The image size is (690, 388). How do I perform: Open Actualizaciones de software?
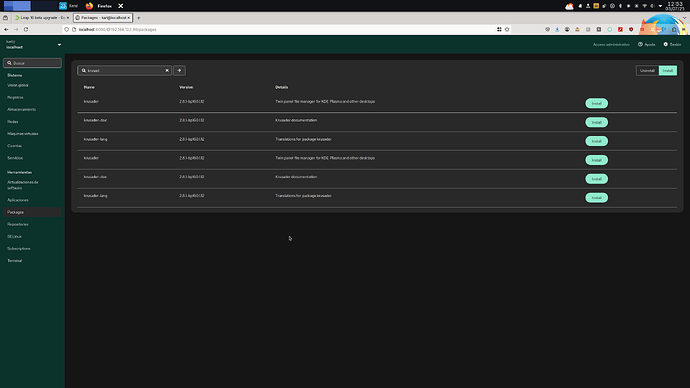click(23, 185)
